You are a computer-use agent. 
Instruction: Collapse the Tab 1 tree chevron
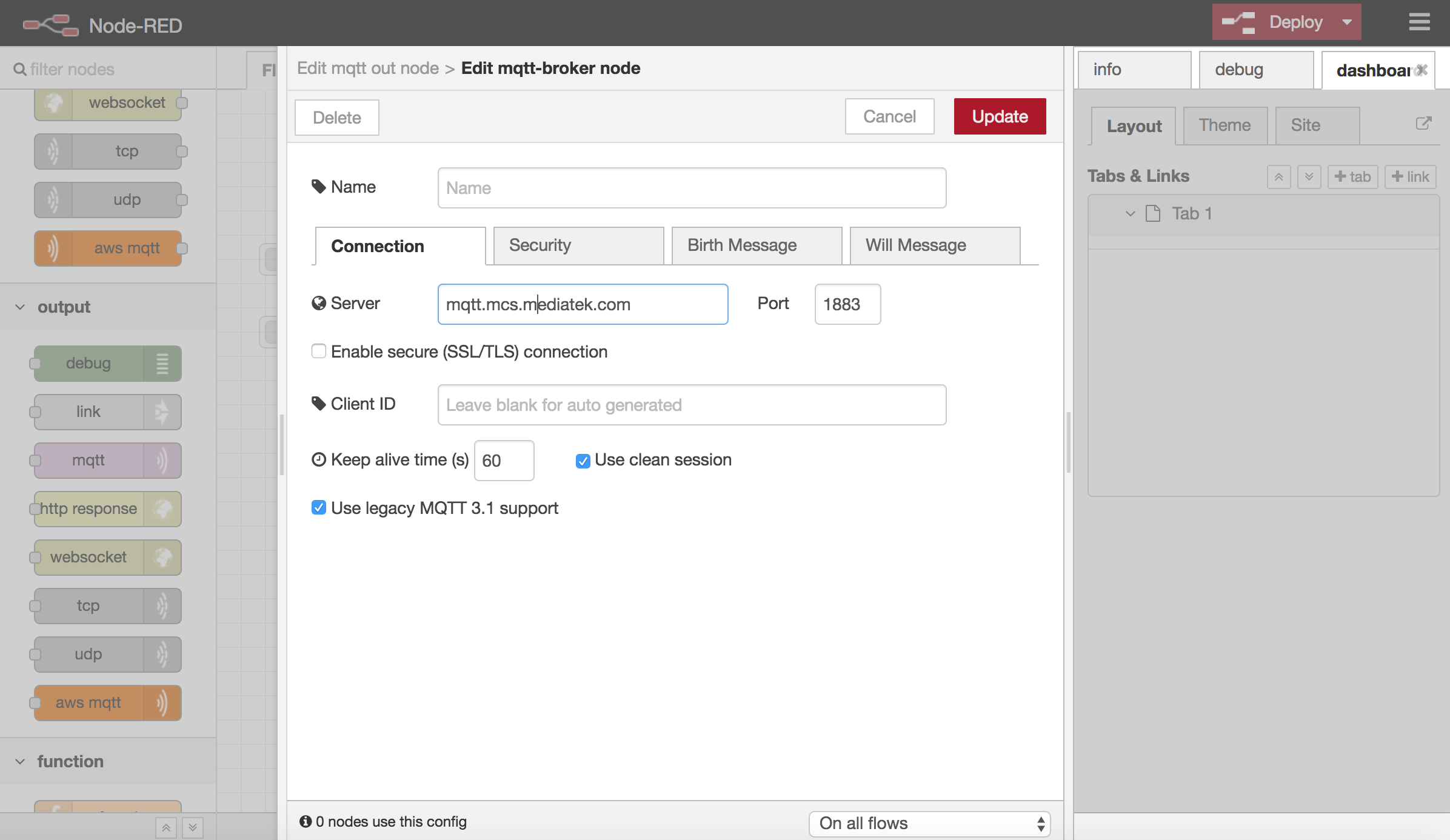click(x=1130, y=213)
